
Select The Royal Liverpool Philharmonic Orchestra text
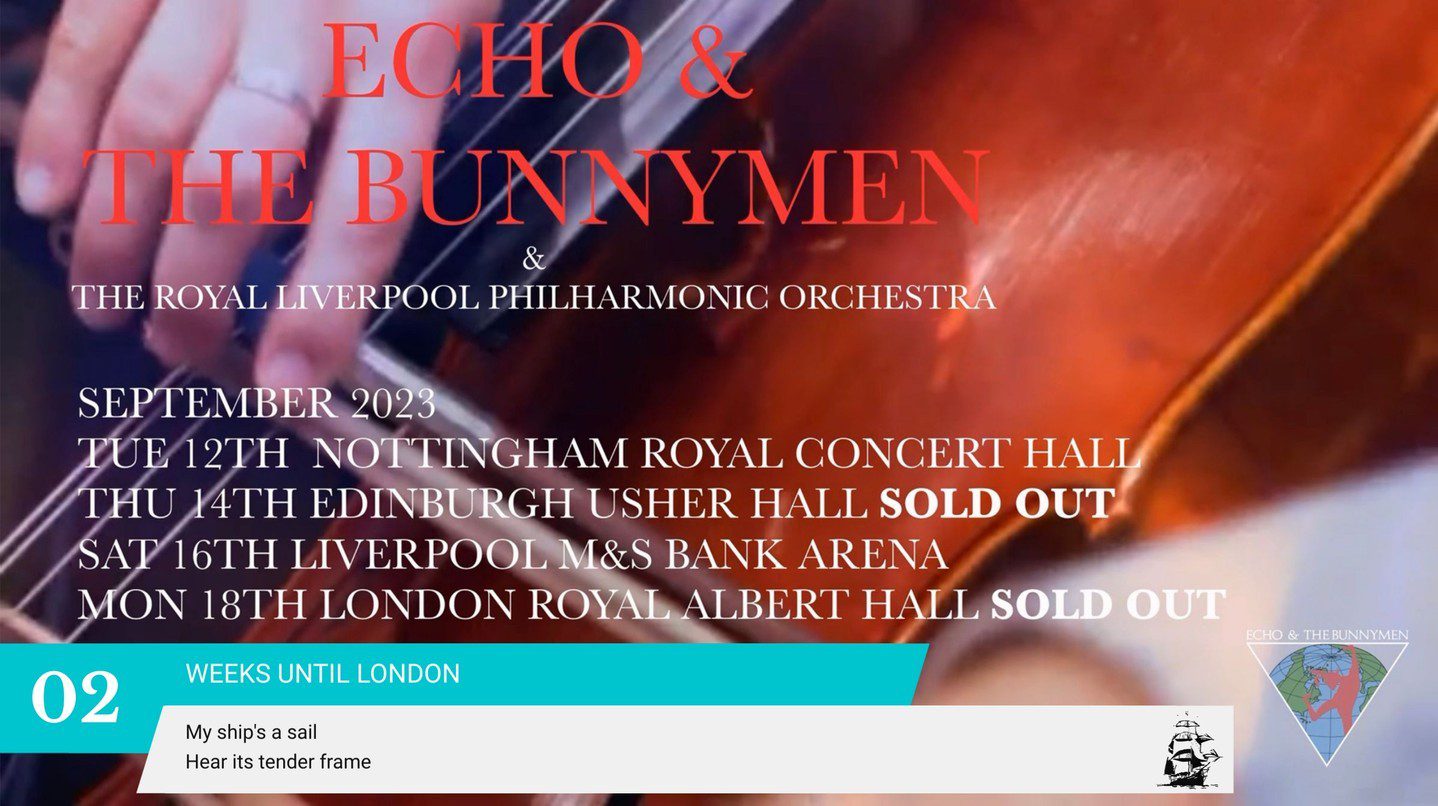click(x=533, y=298)
